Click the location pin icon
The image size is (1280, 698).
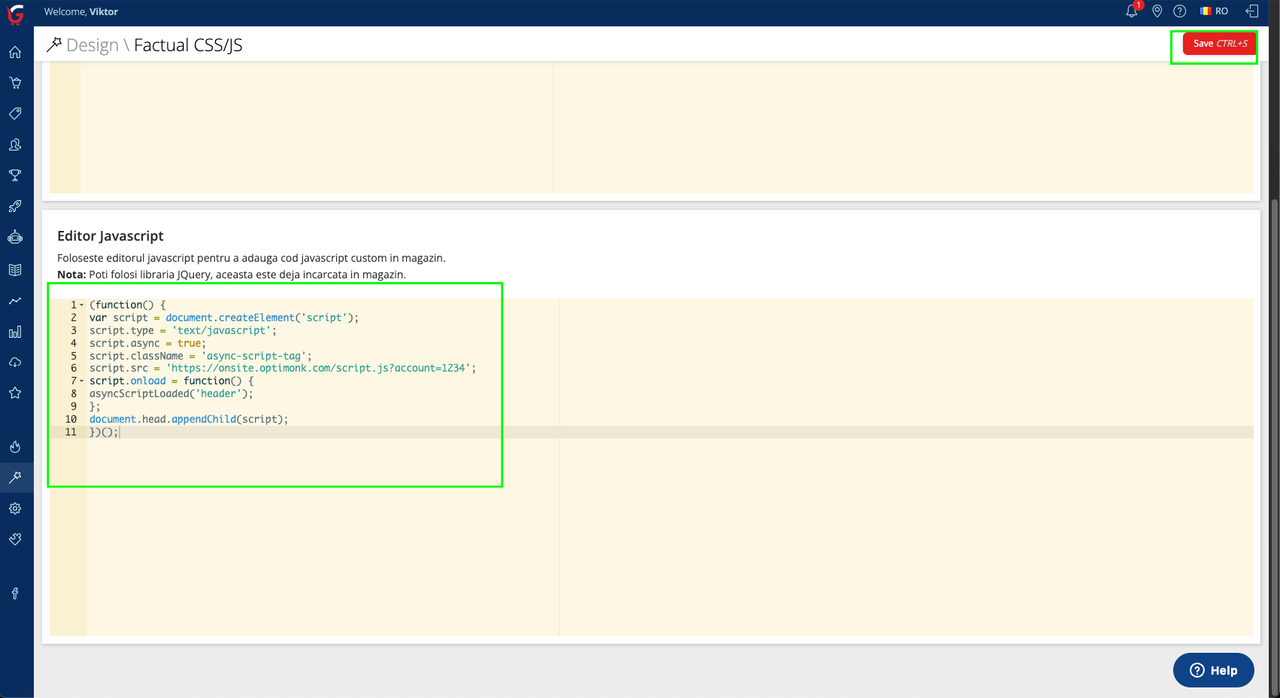coord(1157,12)
